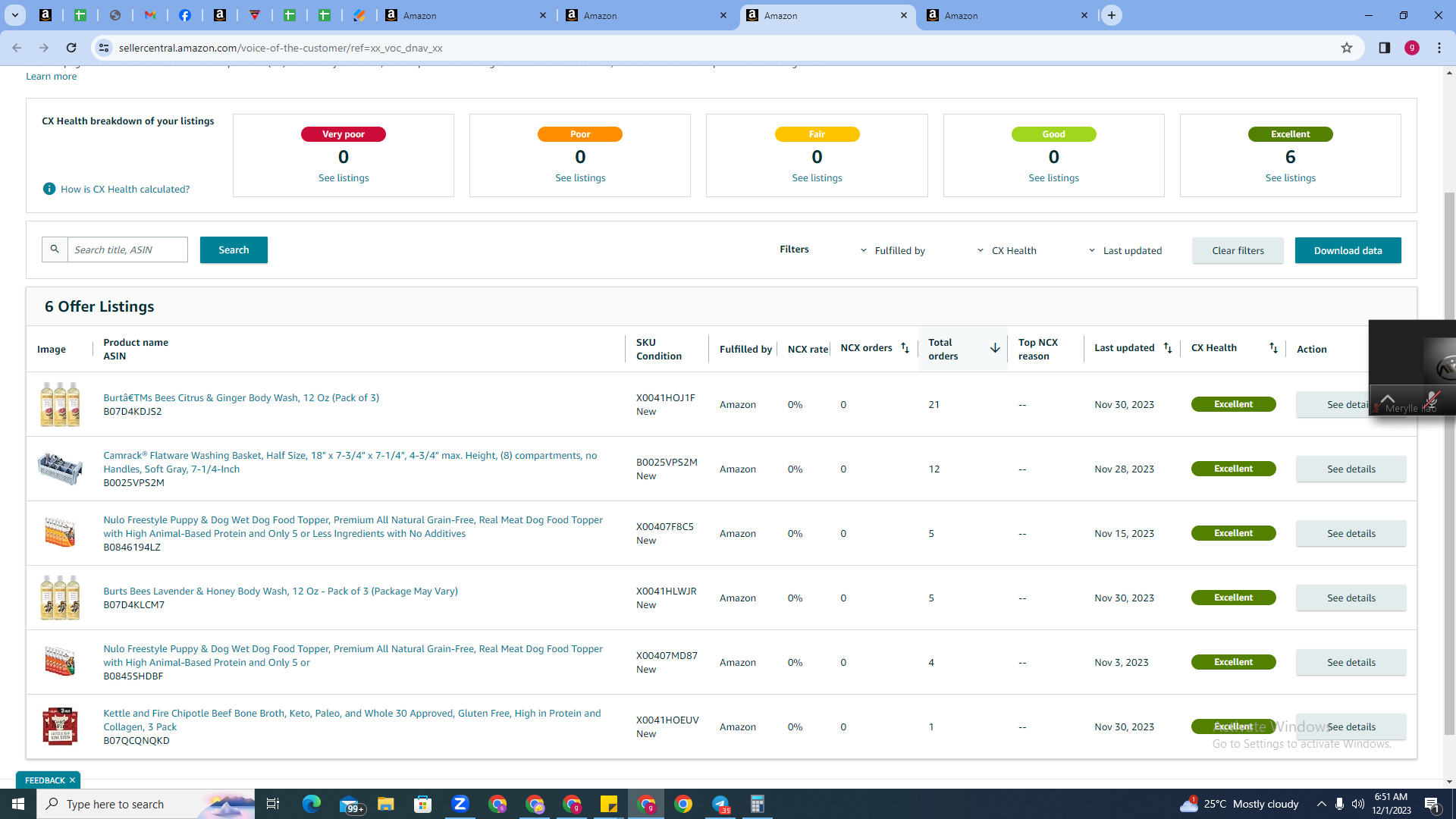Open Kettle and Fire Chipotle Bone Broth link
This screenshot has width=1456, height=819.
352,720
